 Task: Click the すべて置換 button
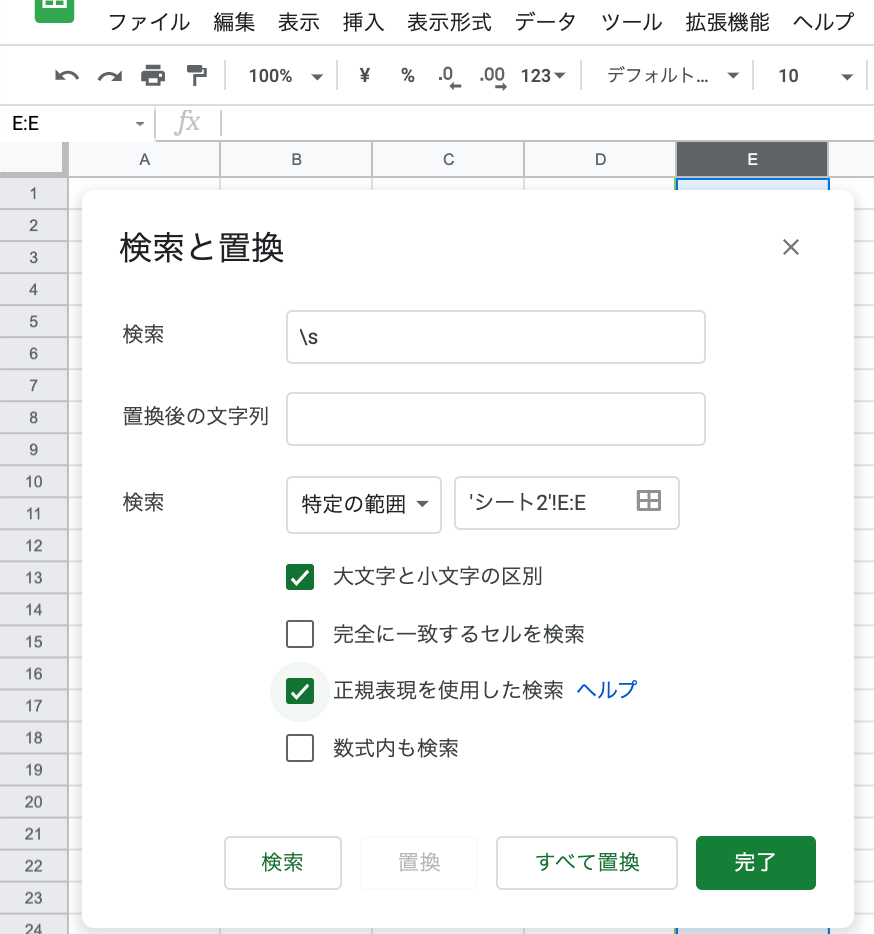587,863
